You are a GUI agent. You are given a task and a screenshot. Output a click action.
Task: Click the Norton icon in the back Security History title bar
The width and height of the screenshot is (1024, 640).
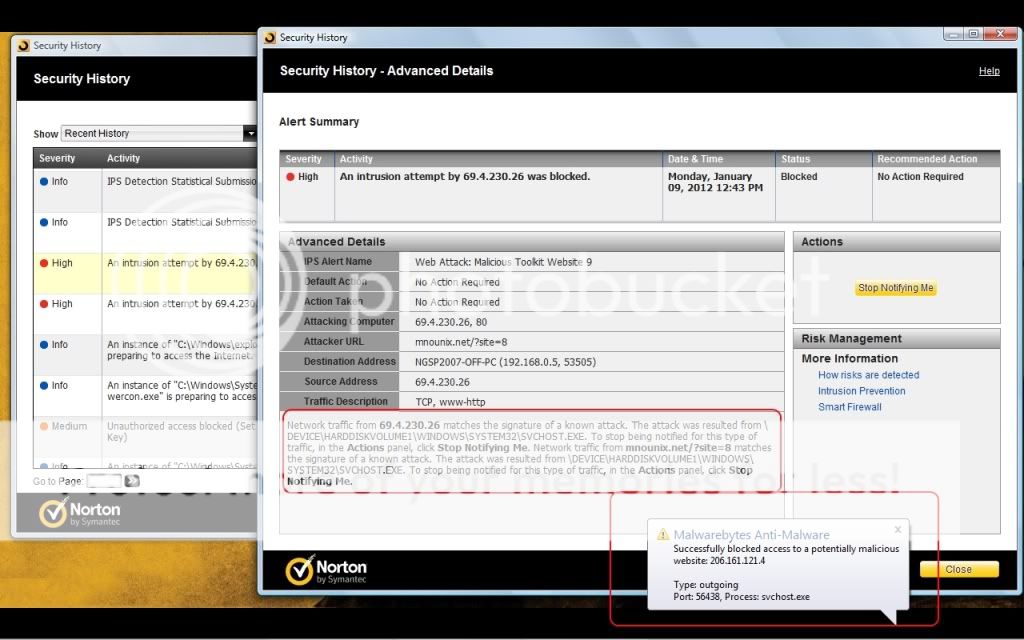tap(24, 46)
